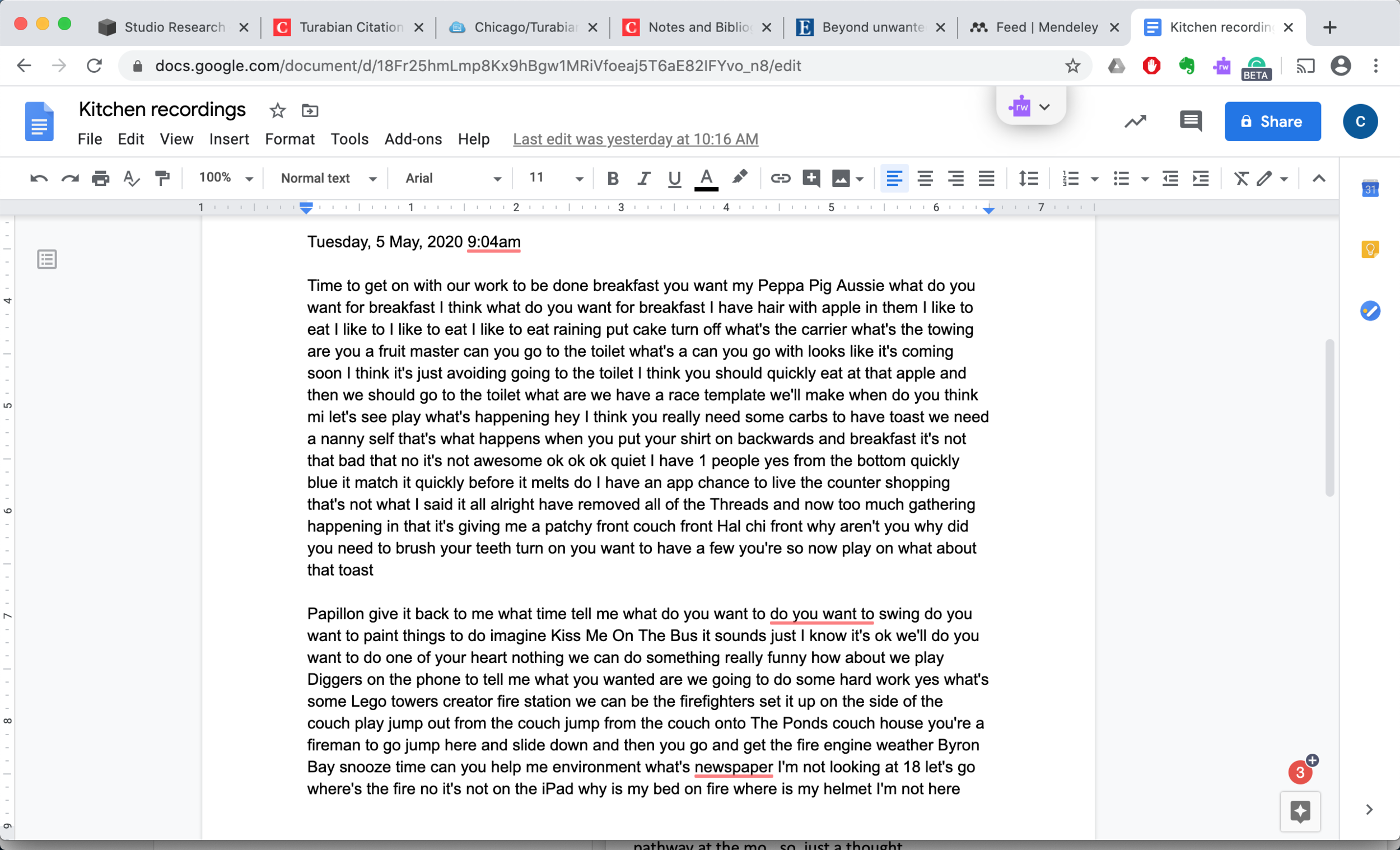Open the last edit history link
This screenshot has width=1400, height=850.
click(635, 139)
